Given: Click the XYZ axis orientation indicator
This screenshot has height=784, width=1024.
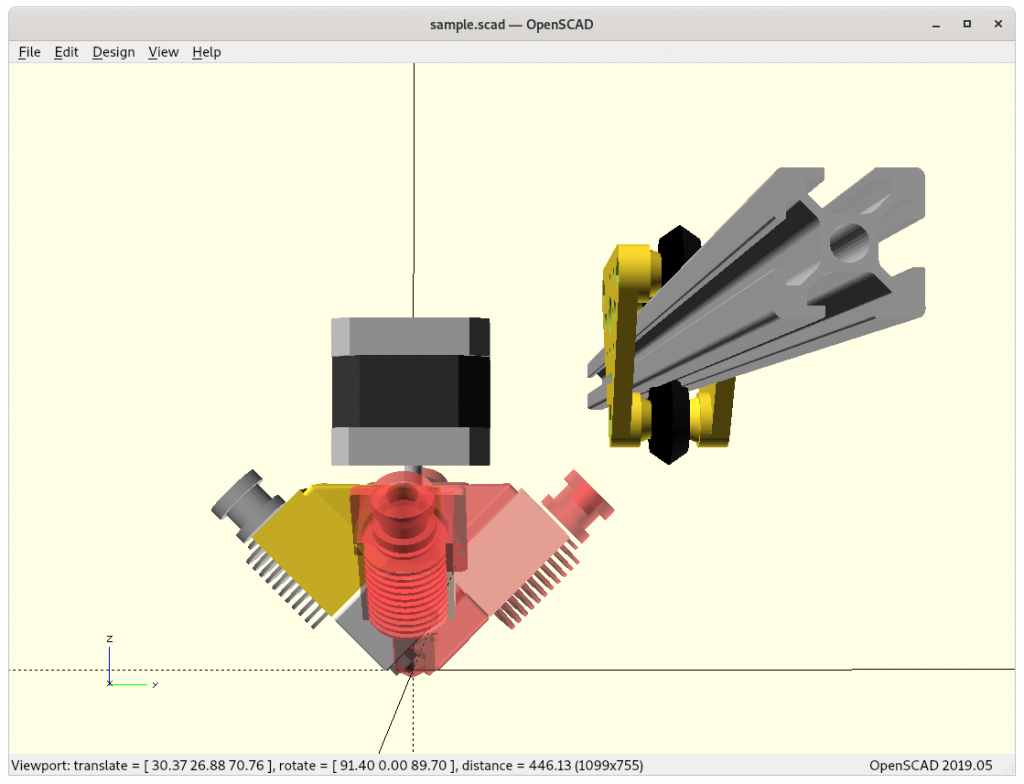Looking at the screenshot, I should (131, 661).
